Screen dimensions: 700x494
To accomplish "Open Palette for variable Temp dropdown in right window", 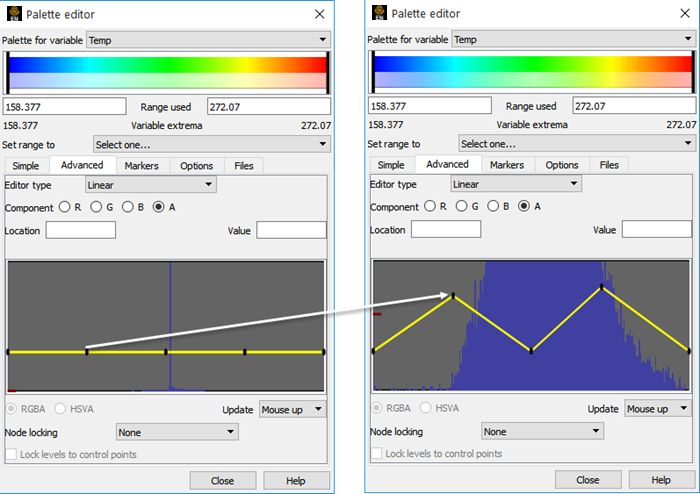I will click(x=574, y=39).
